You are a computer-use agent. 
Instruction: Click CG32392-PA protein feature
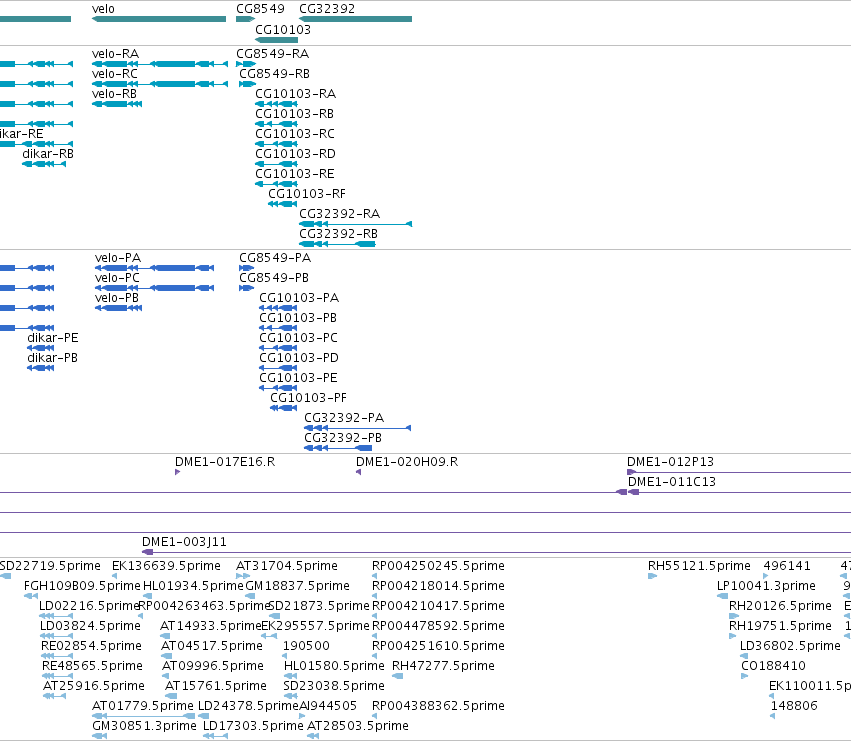tap(358, 428)
